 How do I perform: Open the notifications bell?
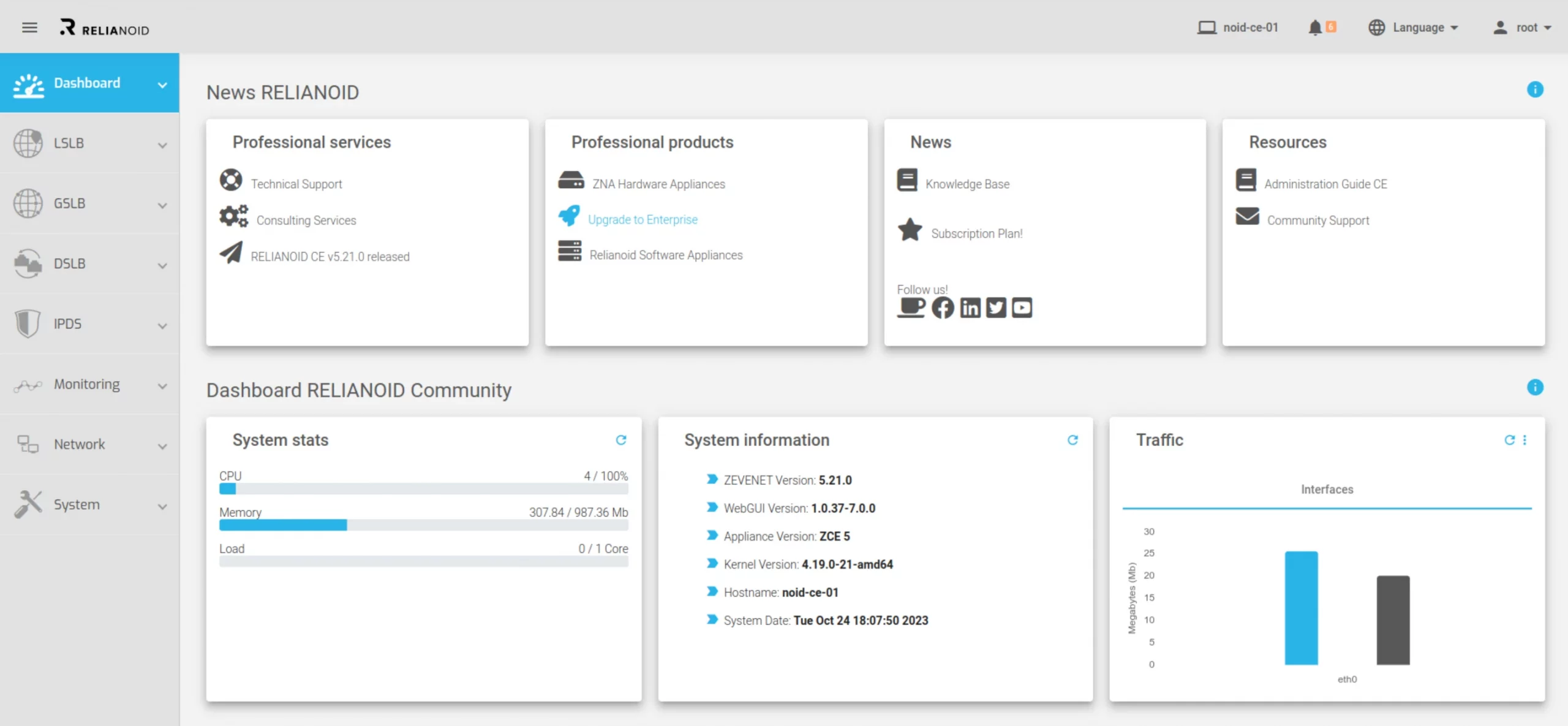point(1314,28)
